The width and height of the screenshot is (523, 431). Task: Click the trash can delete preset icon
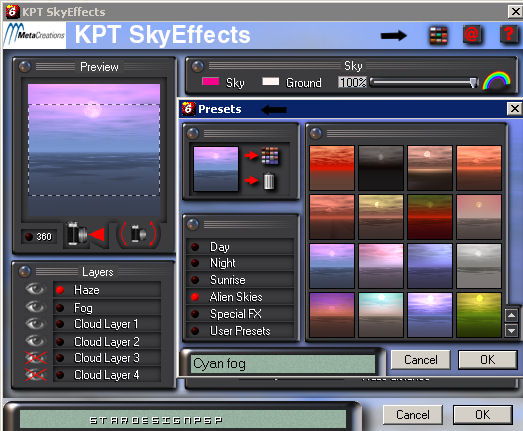(x=269, y=181)
